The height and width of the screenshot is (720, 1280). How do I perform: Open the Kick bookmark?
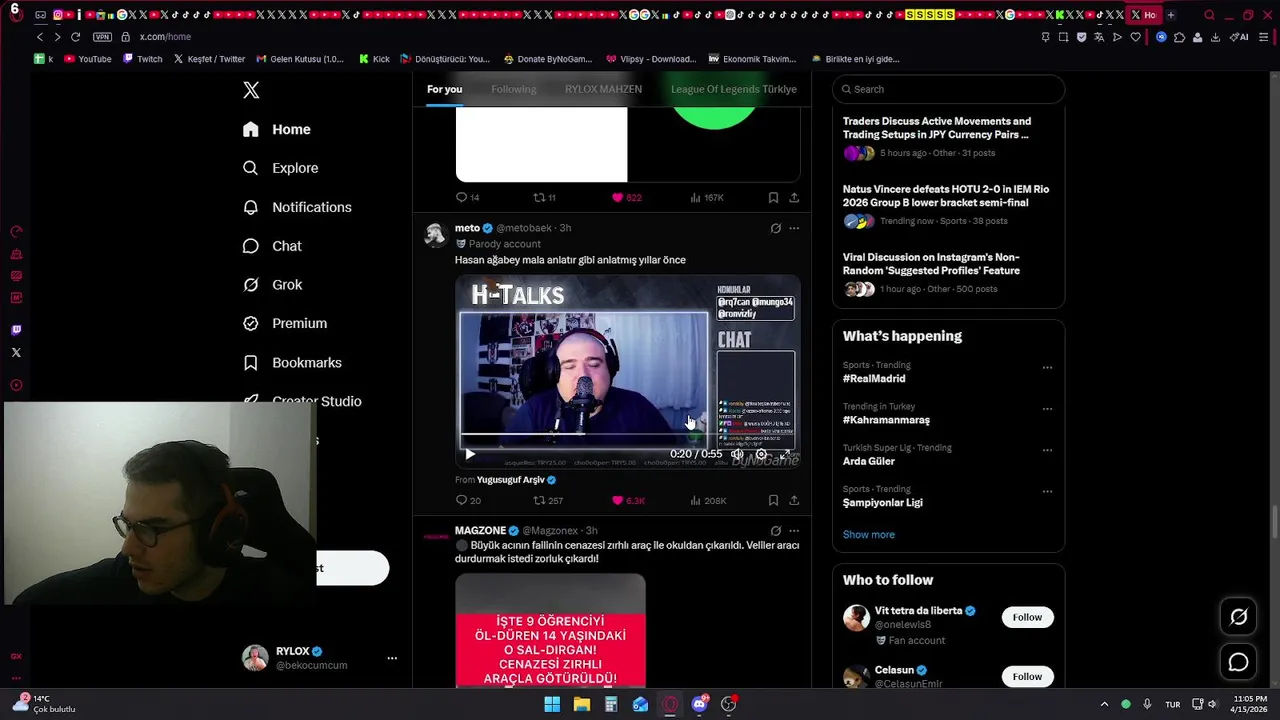374,59
